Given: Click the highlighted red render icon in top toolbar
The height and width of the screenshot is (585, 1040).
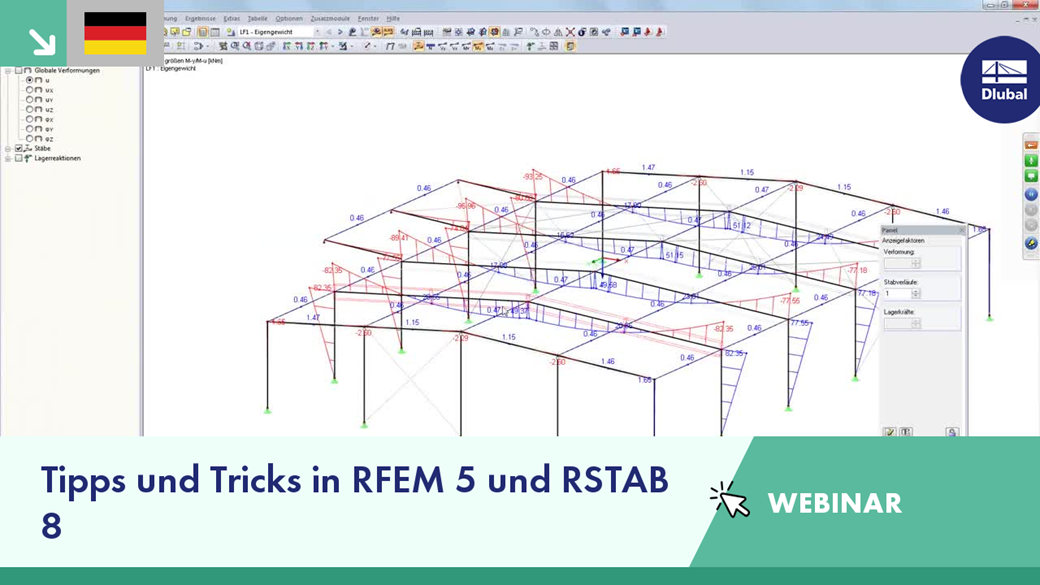Looking at the screenshot, I should pos(493,32).
